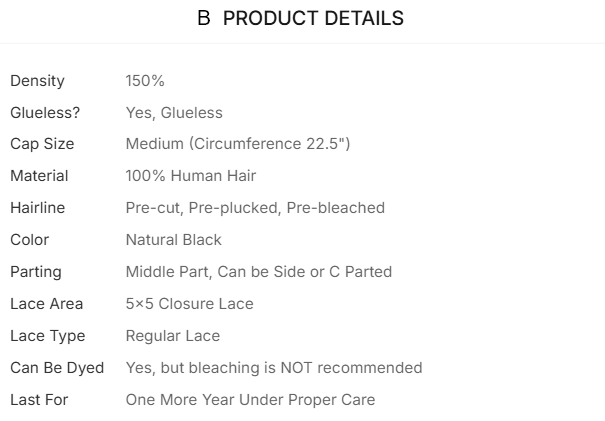The height and width of the screenshot is (421, 605).
Task: Click the Natural Black color value
Action: 174,240
